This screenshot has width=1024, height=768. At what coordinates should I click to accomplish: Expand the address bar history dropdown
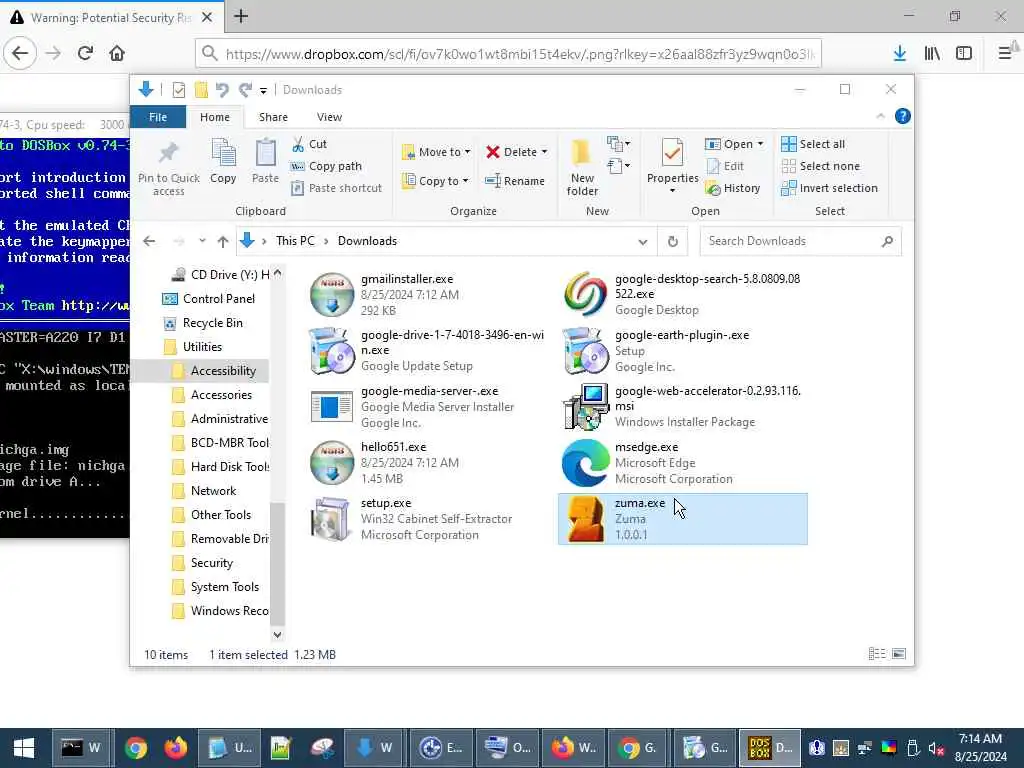643,242
